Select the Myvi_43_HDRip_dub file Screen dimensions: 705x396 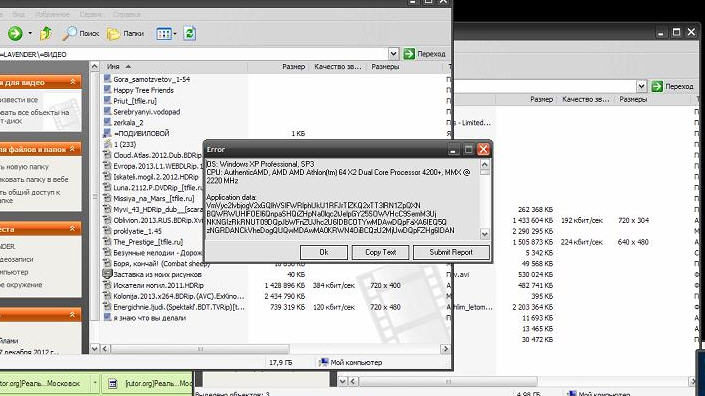[152, 209]
